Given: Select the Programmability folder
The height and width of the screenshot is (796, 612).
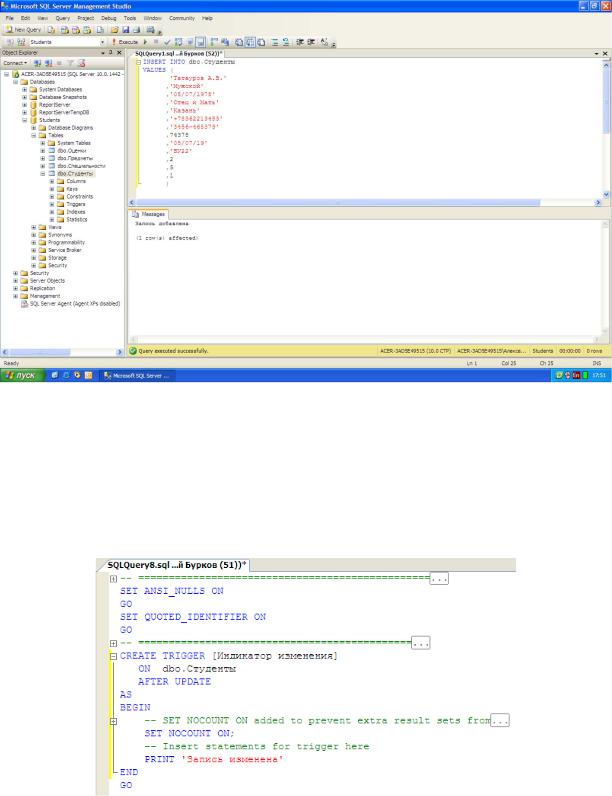Looking at the screenshot, I should (66, 242).
